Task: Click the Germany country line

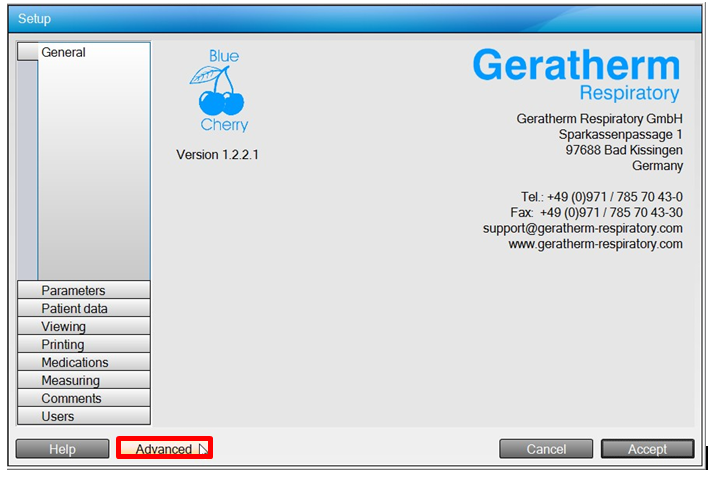Action: tap(658, 166)
